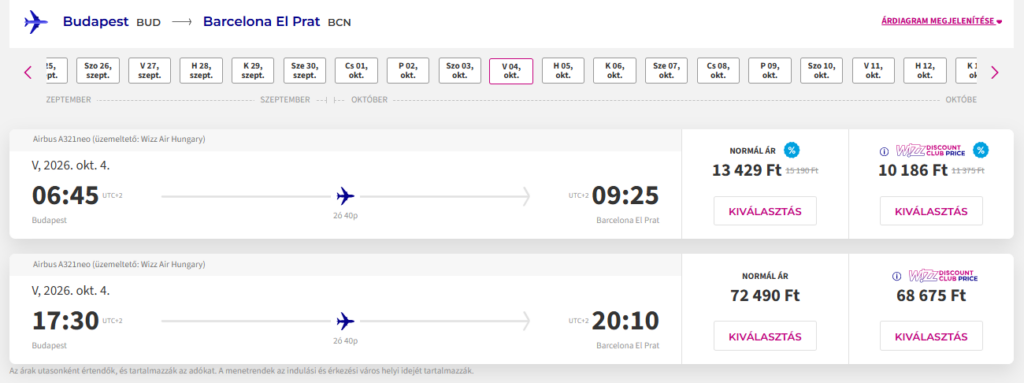
Task: Choose the 72 490 Ft normal price fare
Action: tap(765, 336)
